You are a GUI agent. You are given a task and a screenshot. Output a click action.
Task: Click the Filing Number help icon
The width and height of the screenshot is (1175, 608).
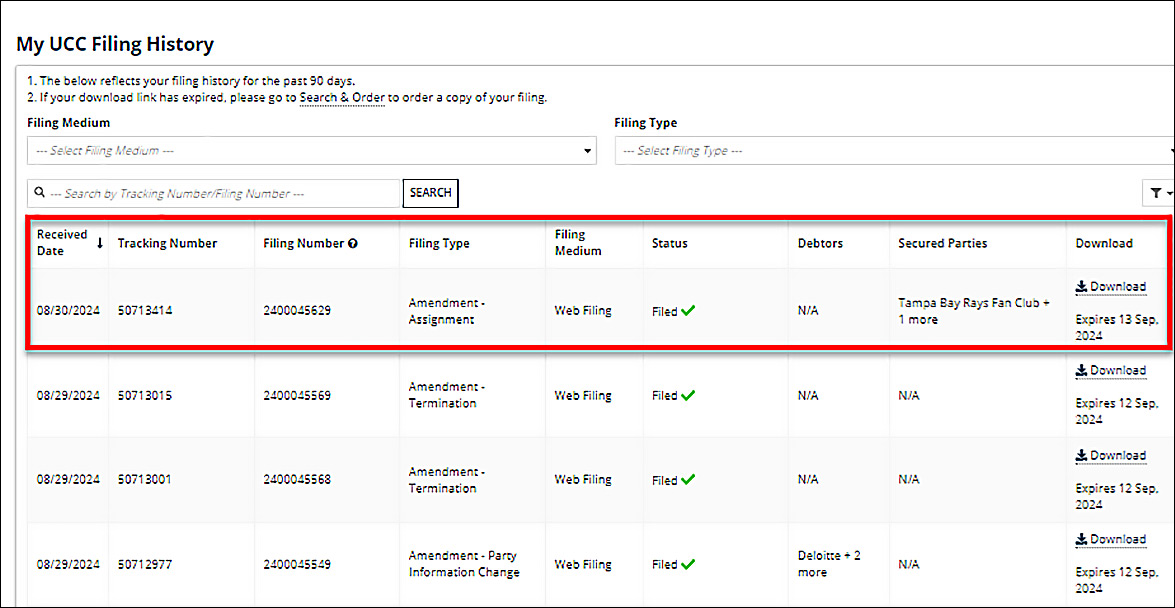tap(353, 243)
